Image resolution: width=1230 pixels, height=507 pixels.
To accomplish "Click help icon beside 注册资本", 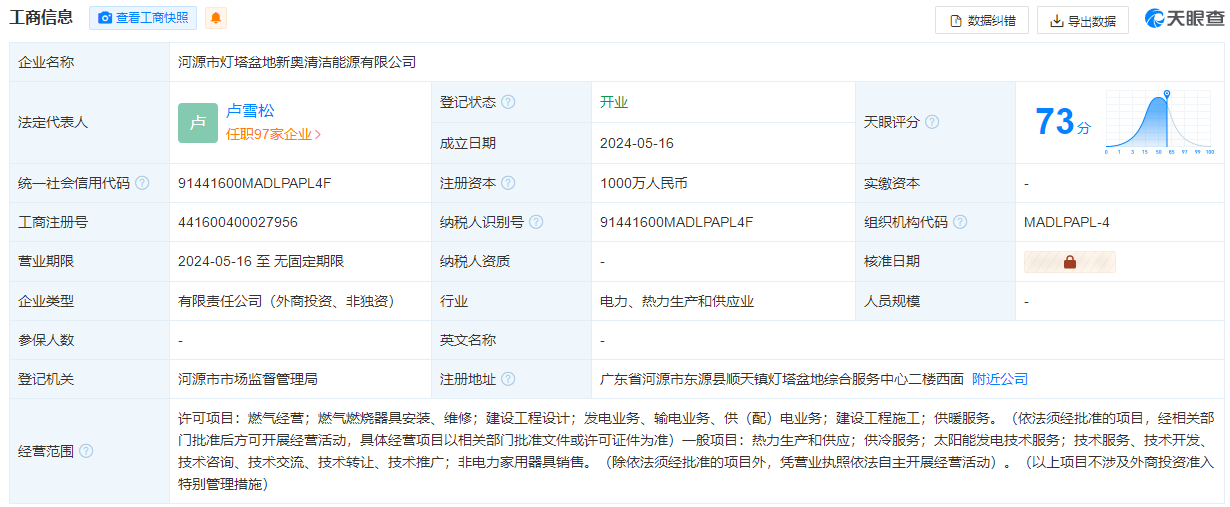I will pyautogui.click(x=508, y=183).
